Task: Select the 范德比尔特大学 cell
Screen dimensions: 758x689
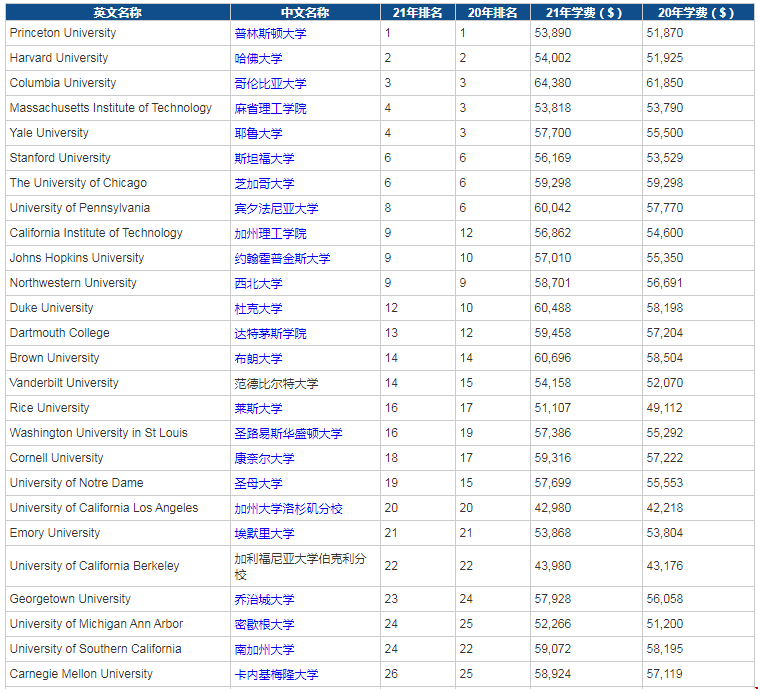Action: pos(306,383)
